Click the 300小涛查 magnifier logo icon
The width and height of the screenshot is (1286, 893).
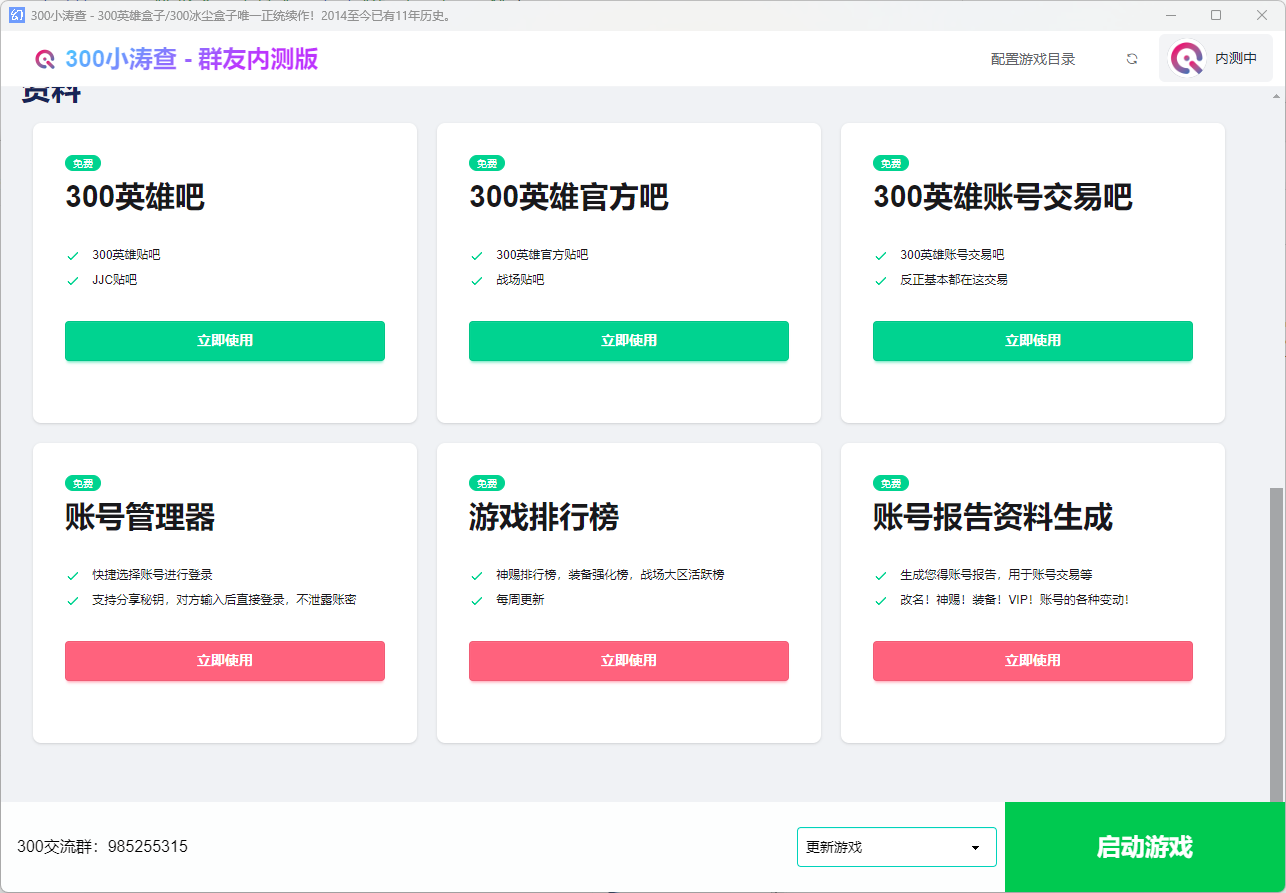coord(45,59)
